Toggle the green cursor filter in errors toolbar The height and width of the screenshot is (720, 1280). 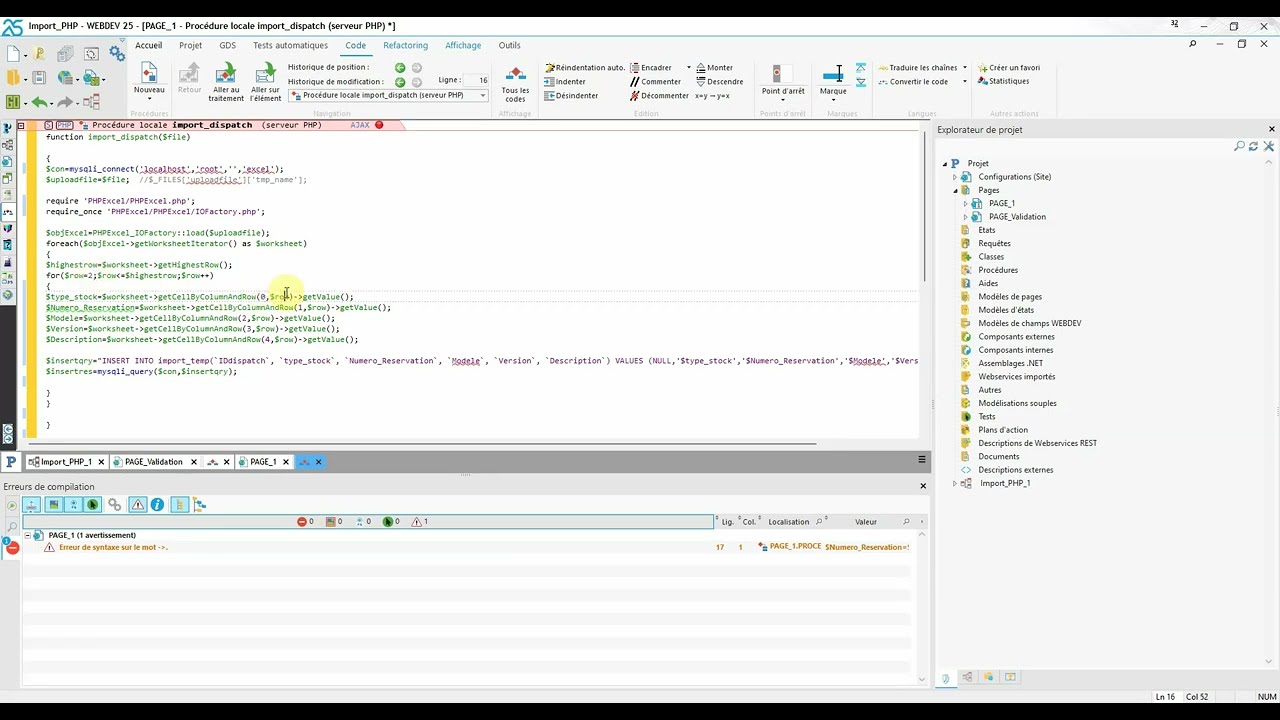[93, 505]
